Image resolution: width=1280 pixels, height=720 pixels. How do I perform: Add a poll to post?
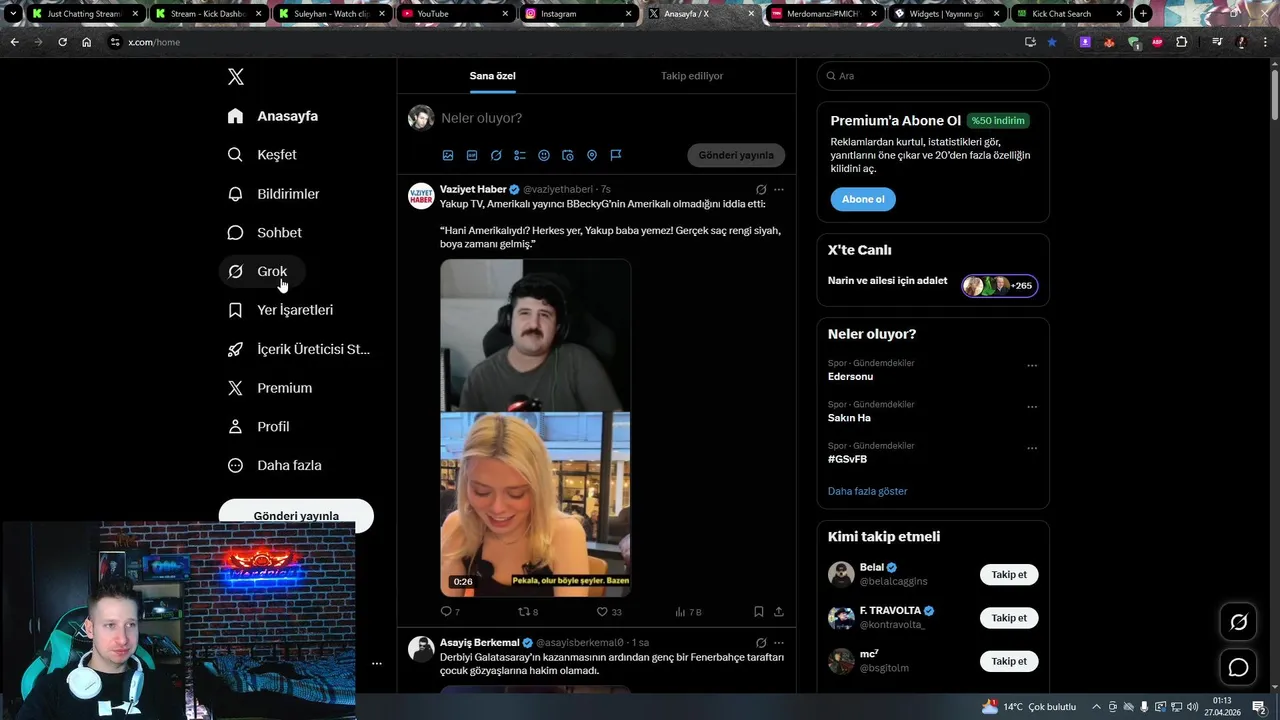(x=520, y=155)
